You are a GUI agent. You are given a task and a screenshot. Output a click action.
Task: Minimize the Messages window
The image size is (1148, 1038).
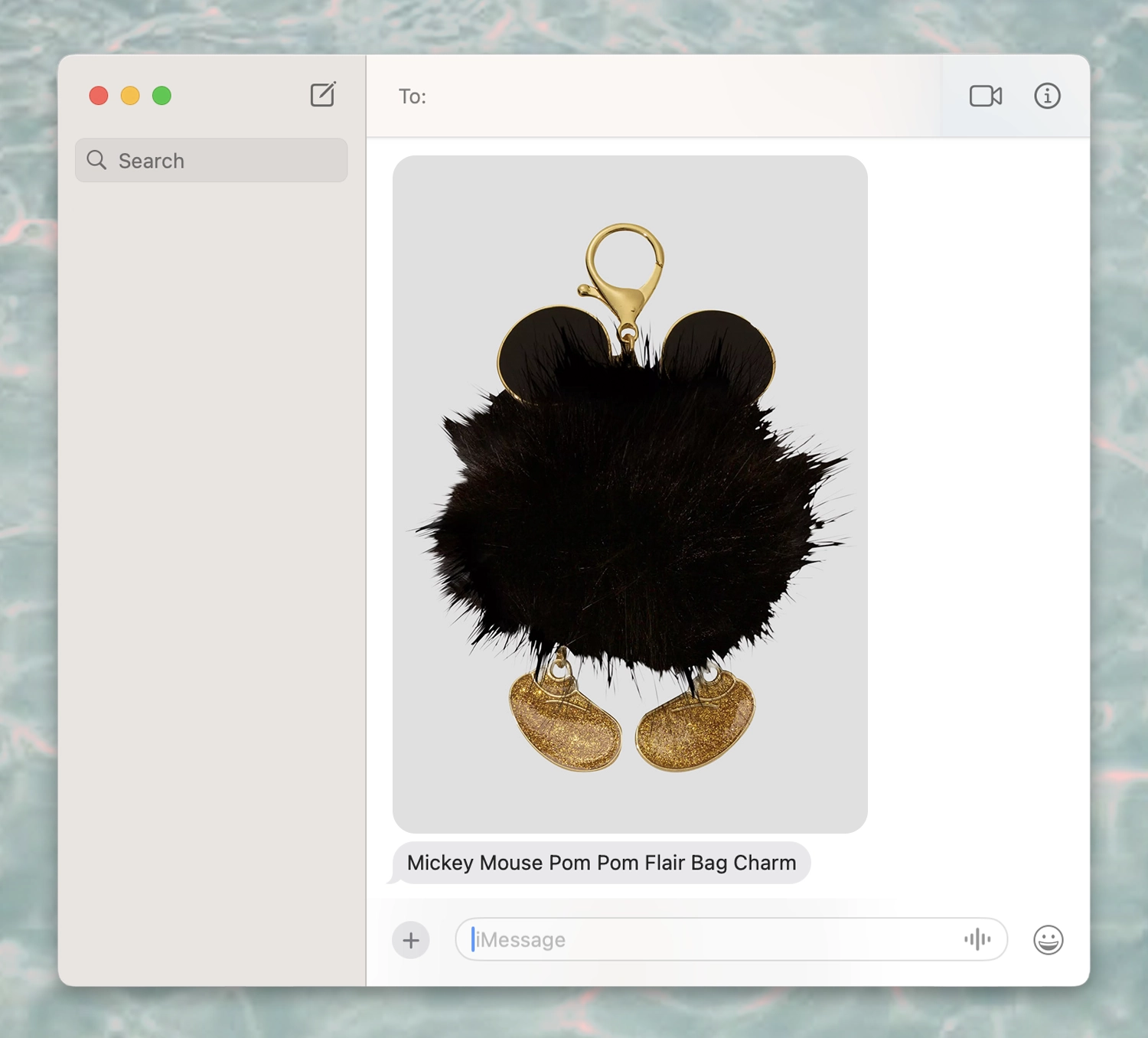pyautogui.click(x=130, y=96)
